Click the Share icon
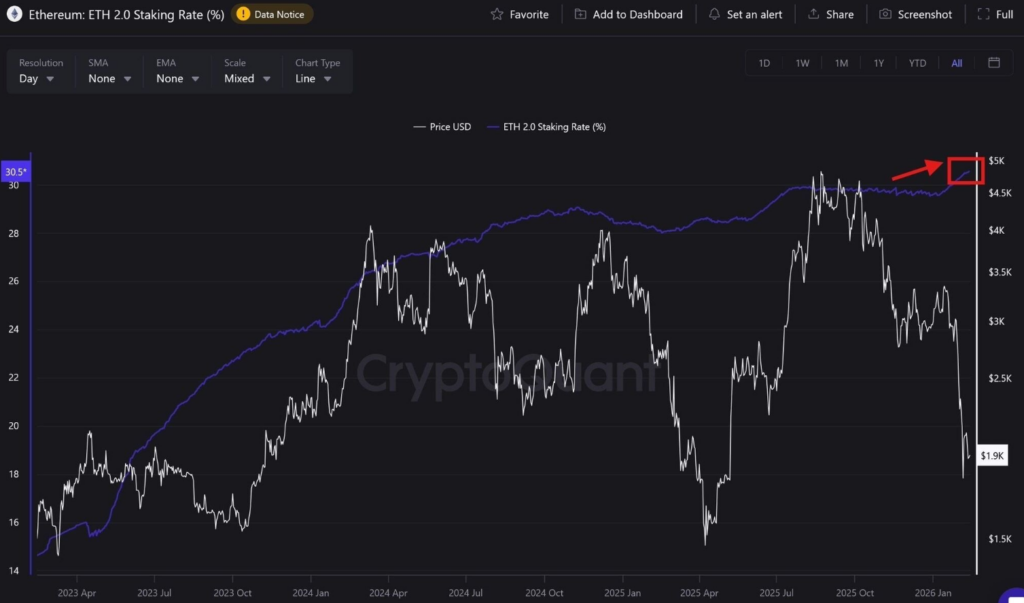The image size is (1024, 603). [811, 14]
